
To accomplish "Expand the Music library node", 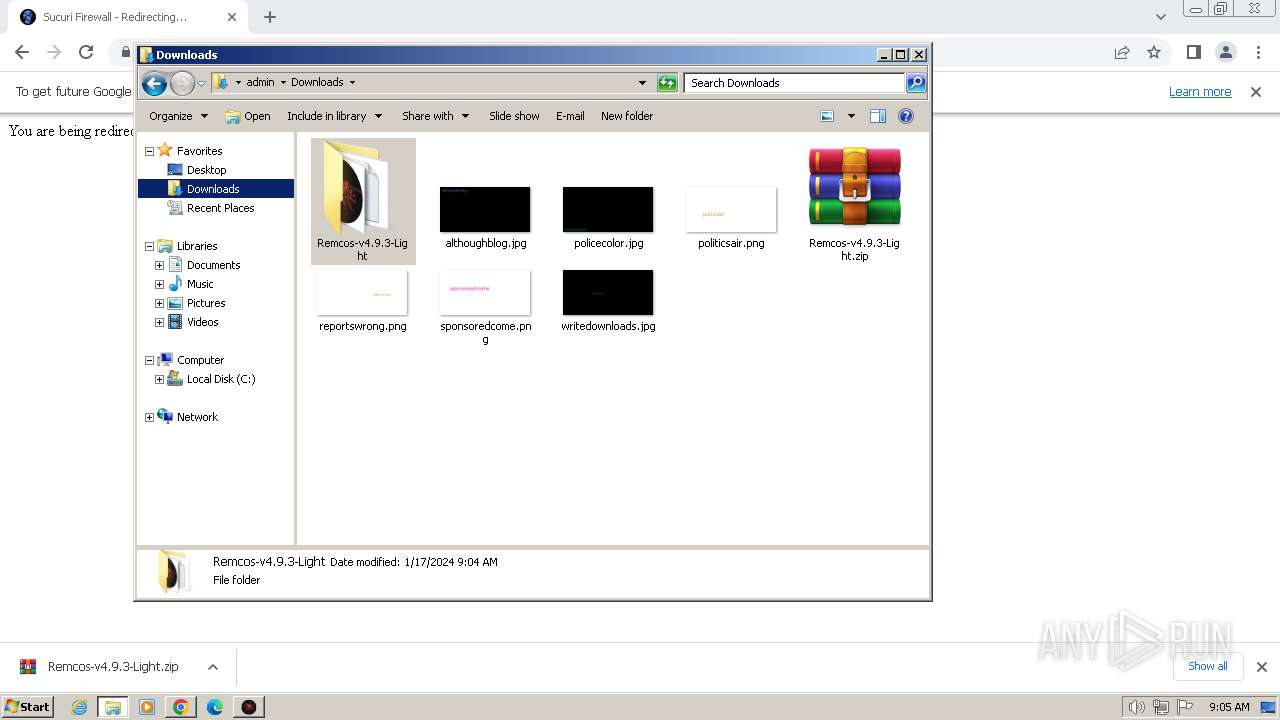I will coord(159,284).
